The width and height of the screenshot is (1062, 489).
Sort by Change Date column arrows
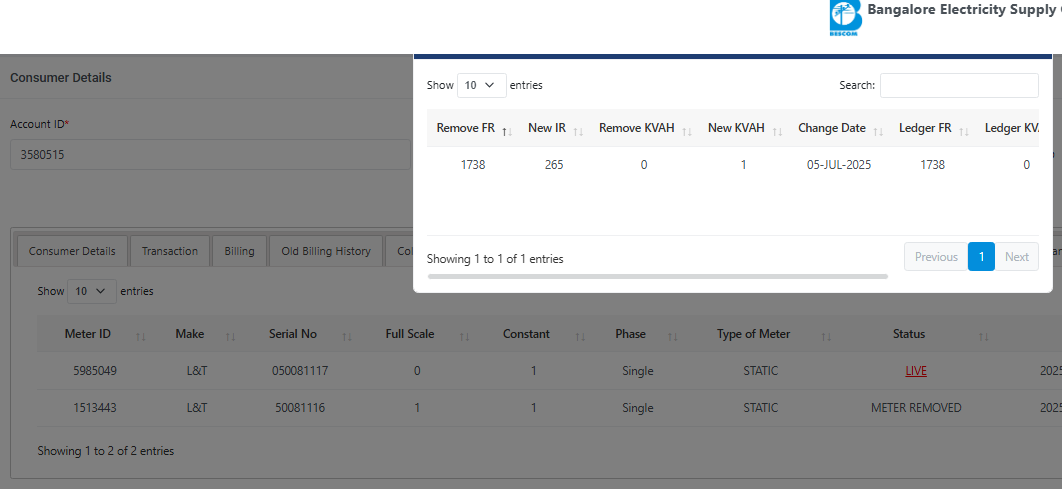click(877, 130)
